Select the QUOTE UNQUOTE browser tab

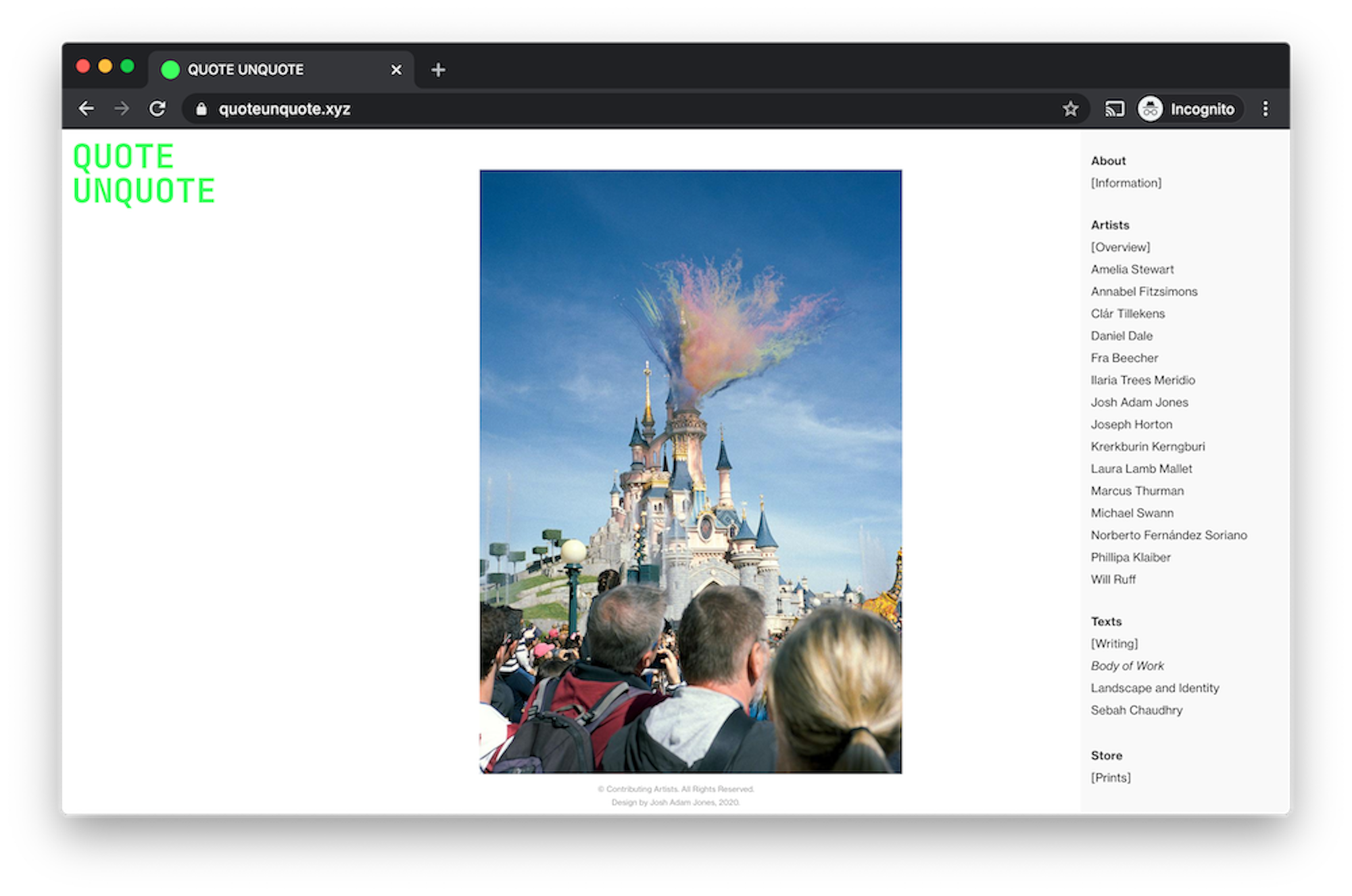281,70
